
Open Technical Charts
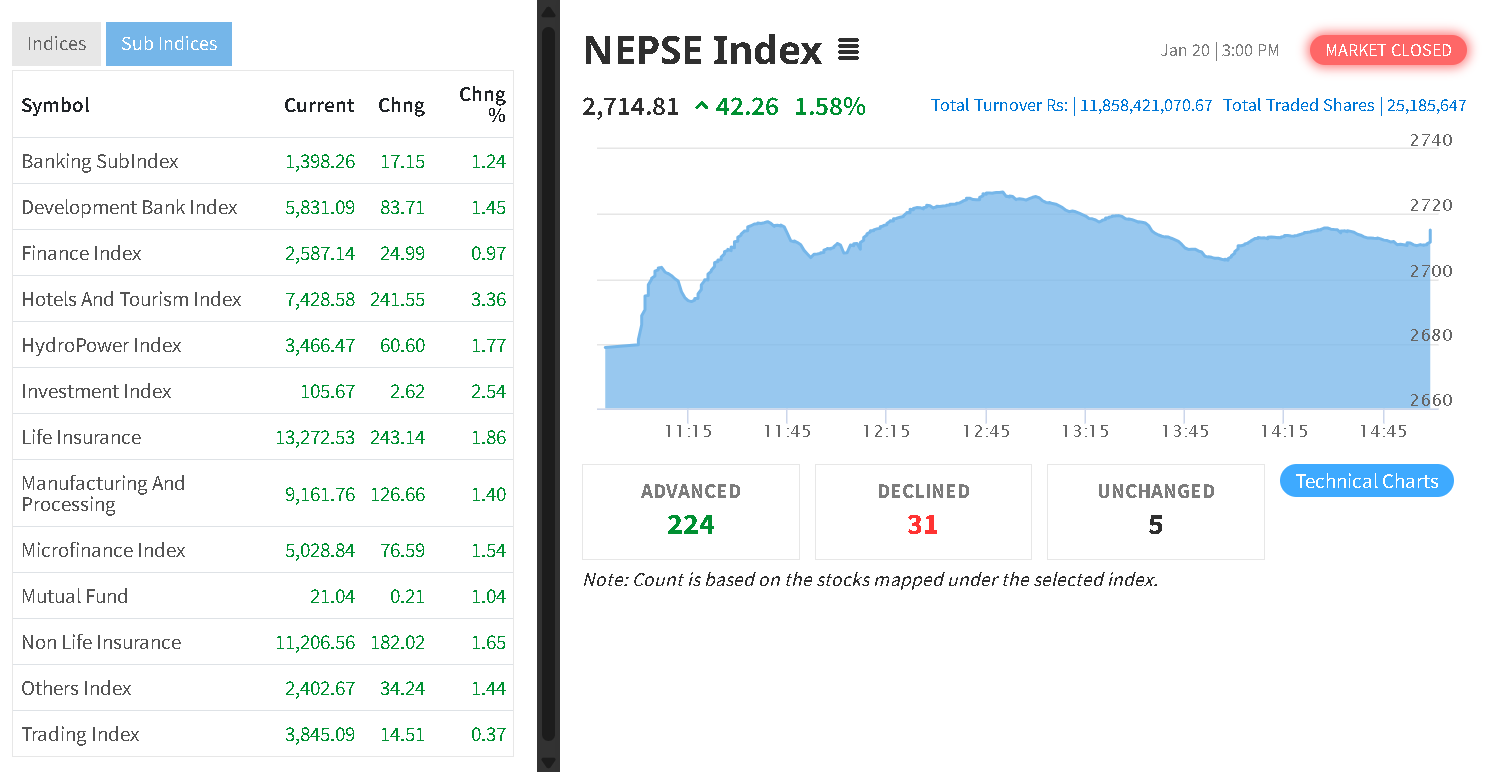pyautogui.click(x=1366, y=481)
